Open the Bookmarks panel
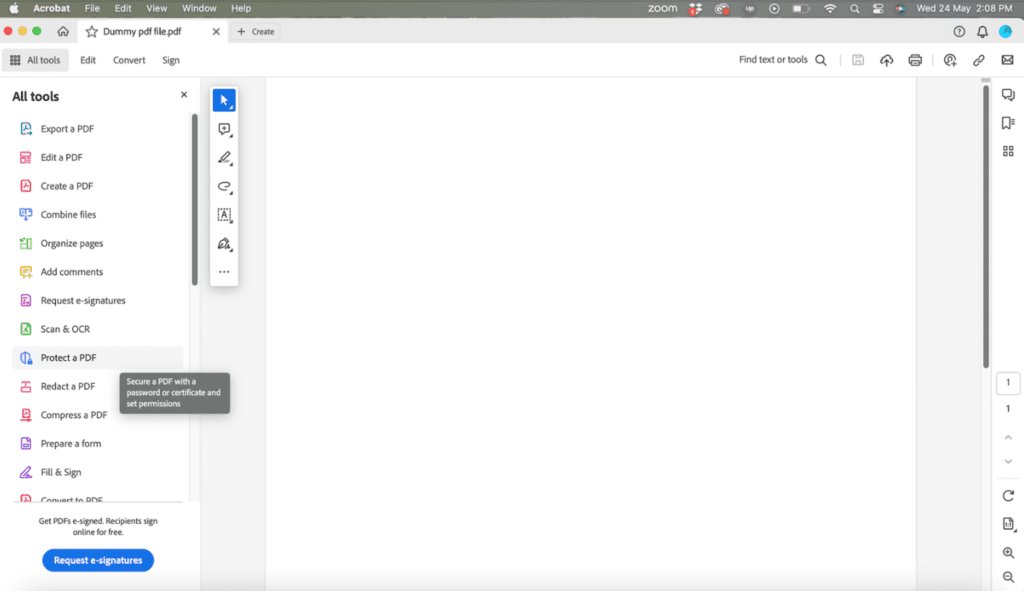The width and height of the screenshot is (1024, 591). tap(1008, 123)
